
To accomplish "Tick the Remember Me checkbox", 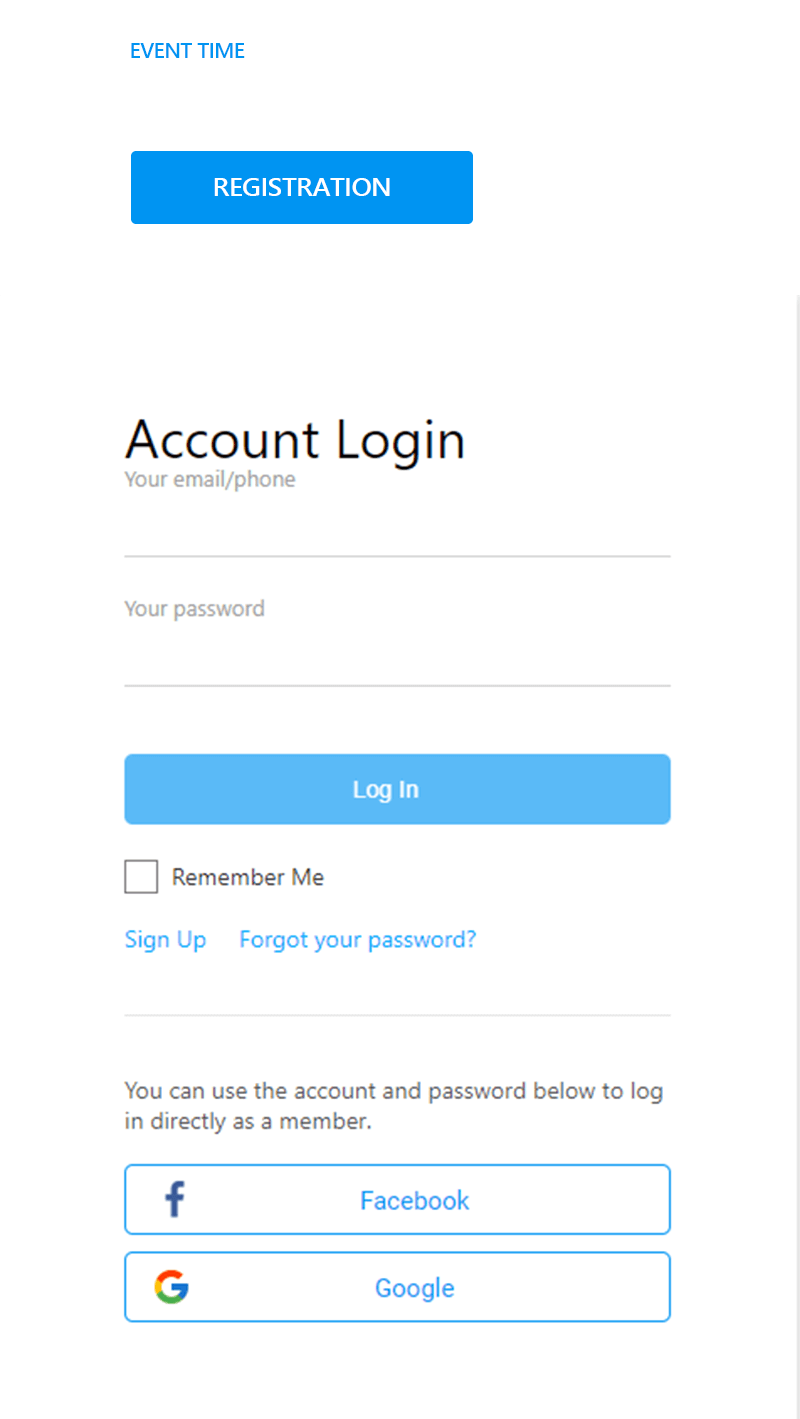I will 141,877.
